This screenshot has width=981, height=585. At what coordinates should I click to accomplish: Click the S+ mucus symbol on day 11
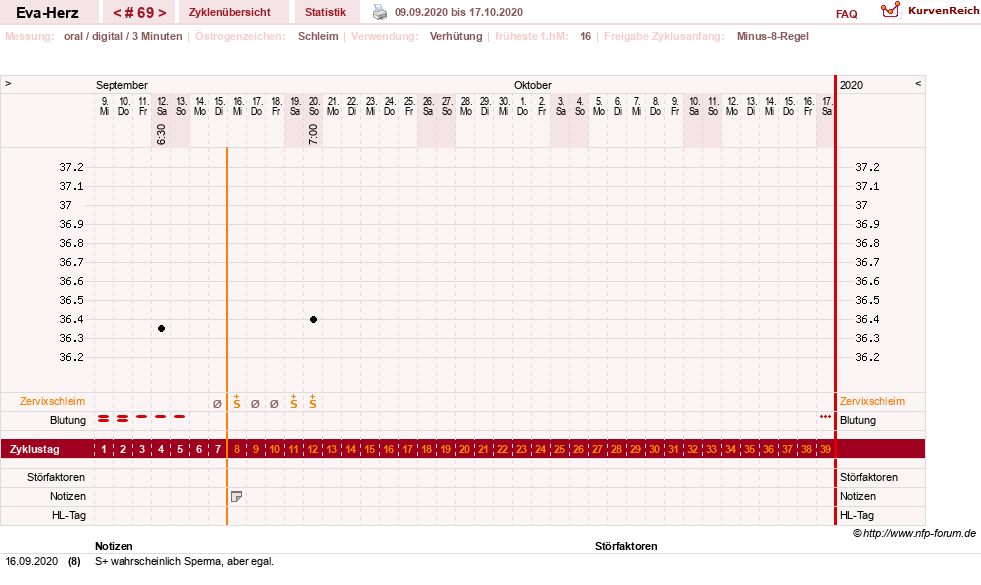coord(293,402)
